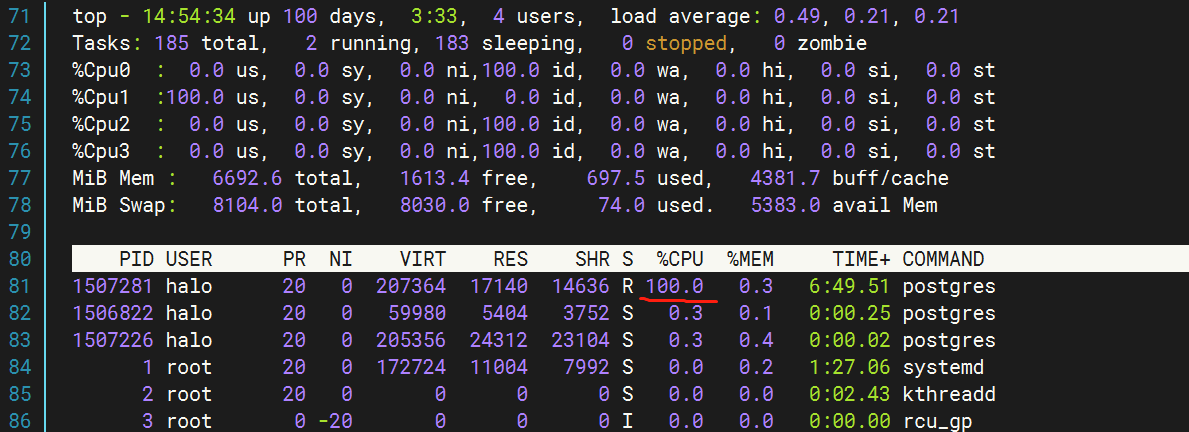Click the kthreadd command name

949,395
